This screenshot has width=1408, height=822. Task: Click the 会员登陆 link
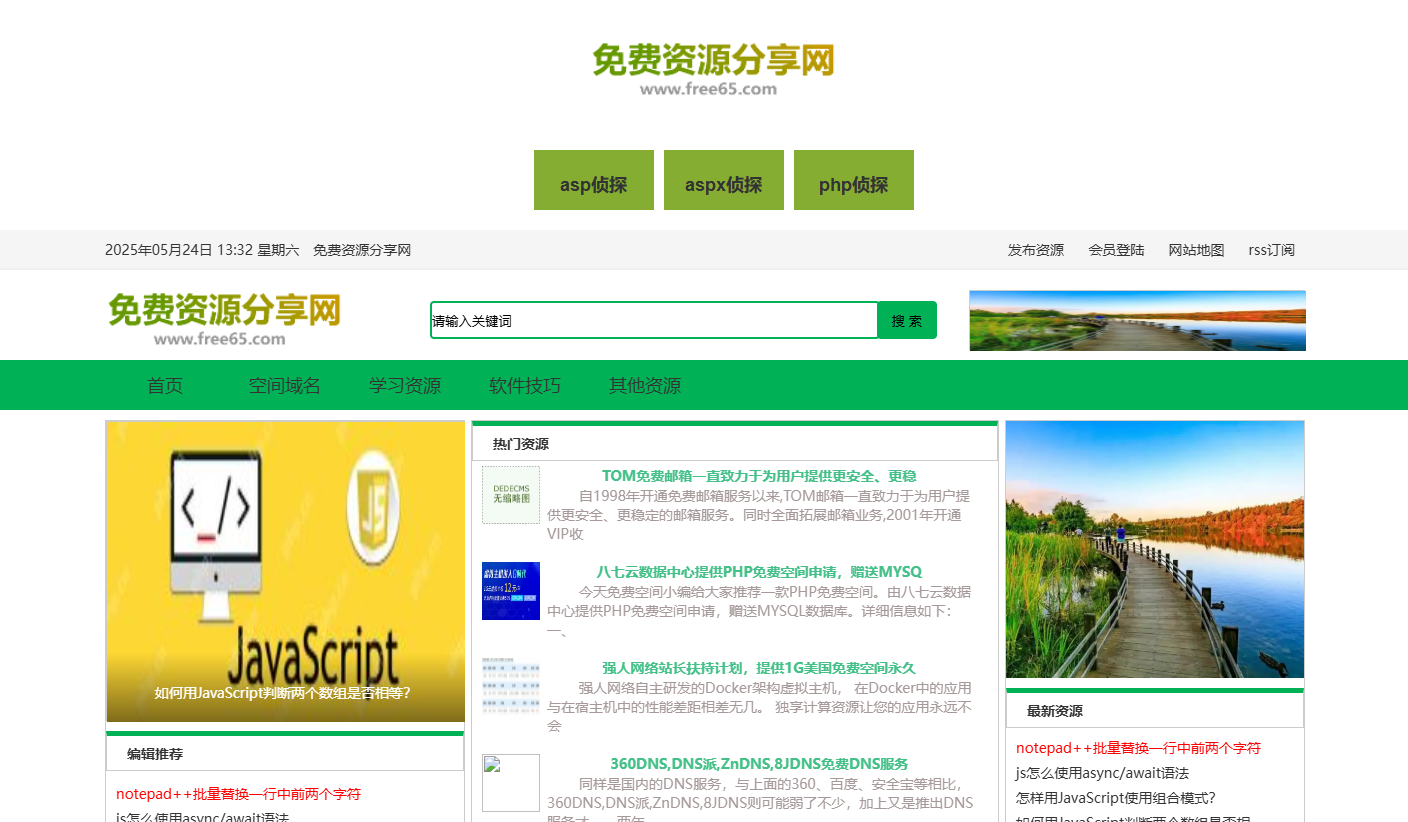tap(1116, 250)
